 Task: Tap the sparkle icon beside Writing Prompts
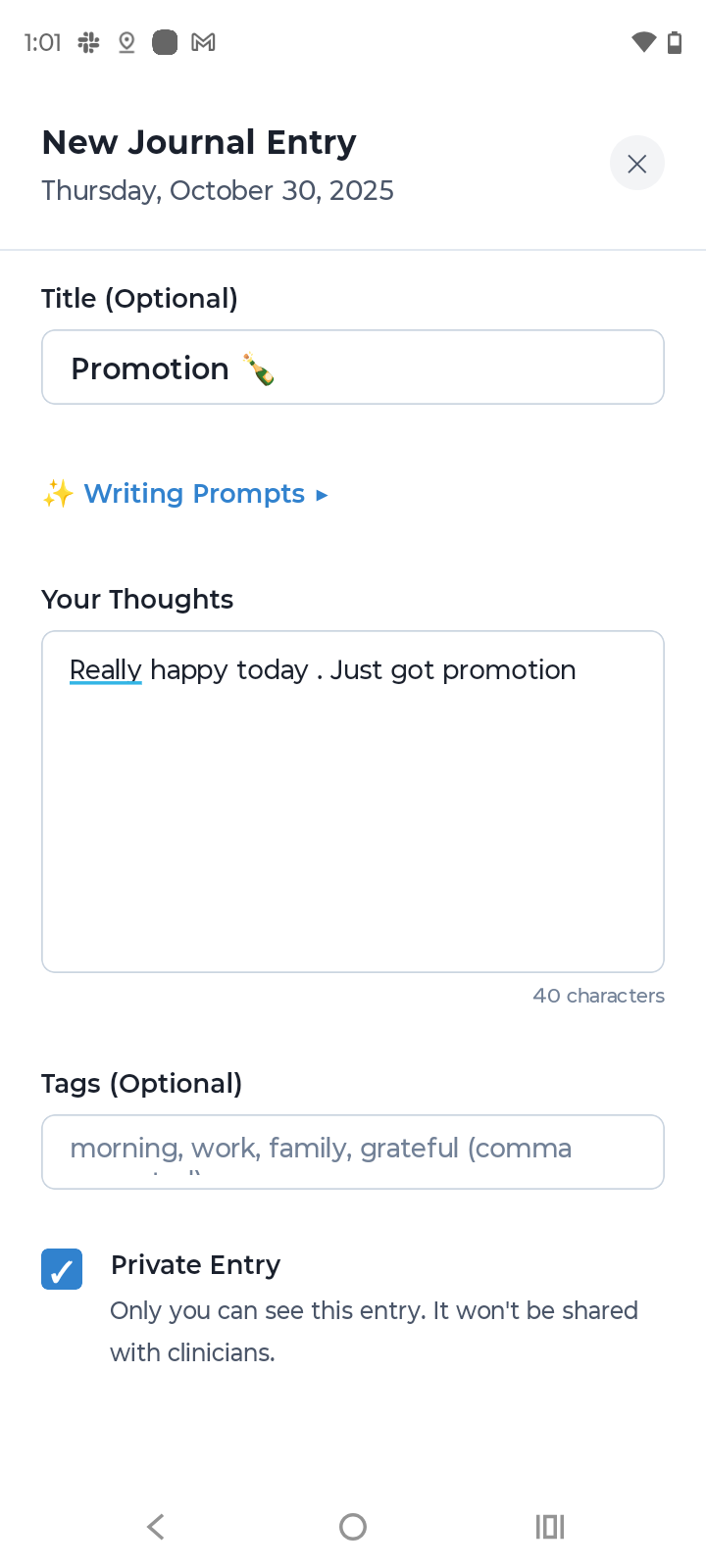[59, 493]
